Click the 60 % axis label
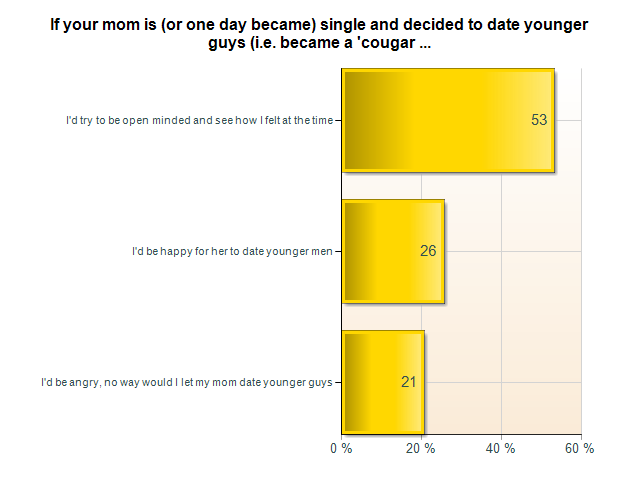The image size is (640, 480). [580, 449]
